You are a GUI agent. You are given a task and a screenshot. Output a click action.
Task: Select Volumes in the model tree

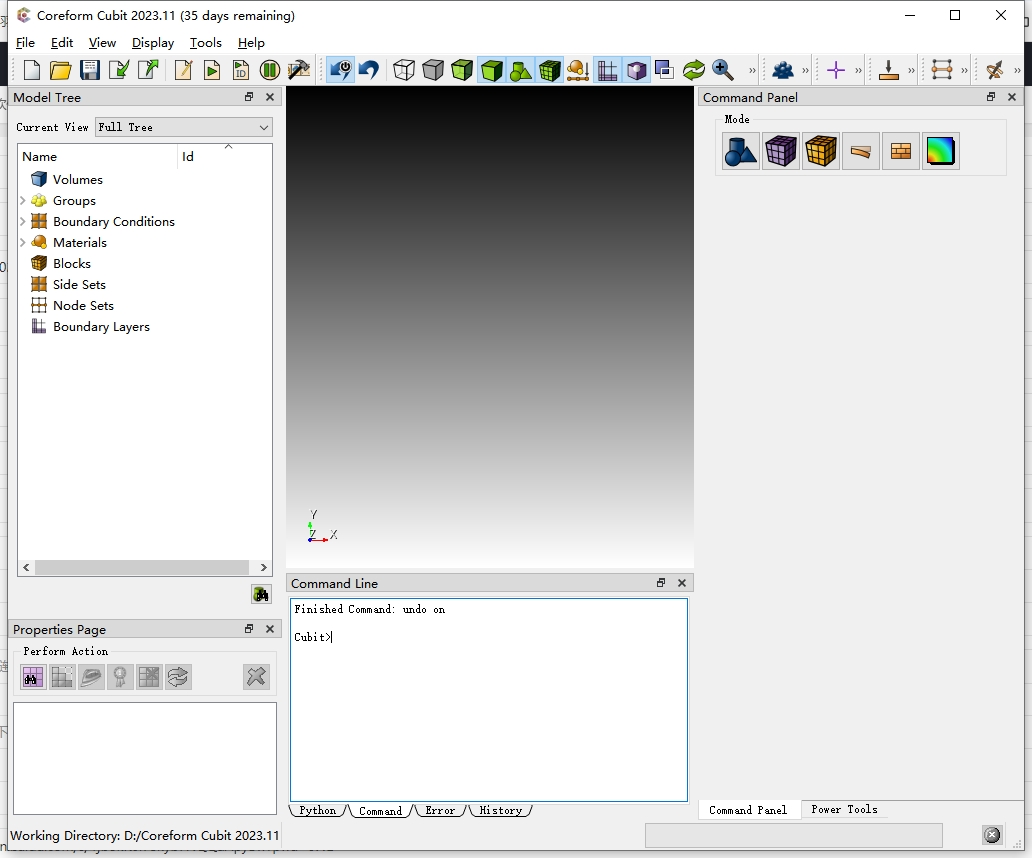point(78,180)
